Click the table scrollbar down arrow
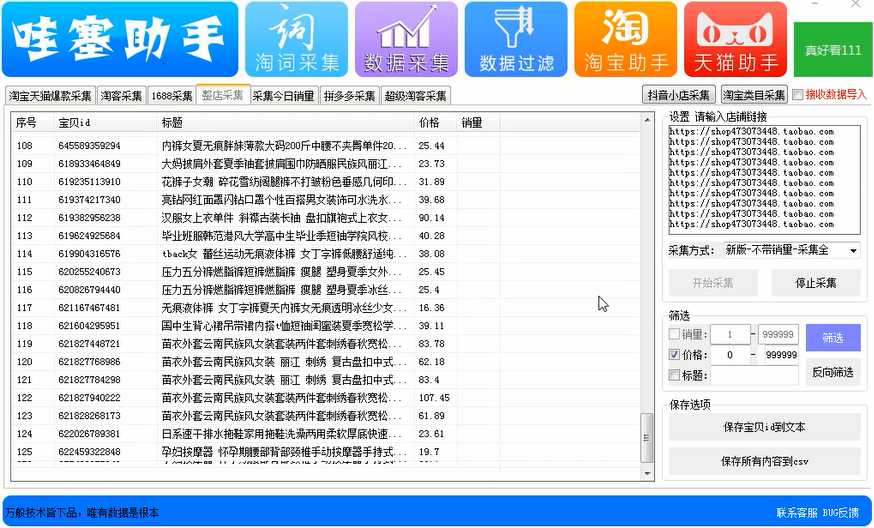This screenshot has width=874, height=528. click(647, 474)
